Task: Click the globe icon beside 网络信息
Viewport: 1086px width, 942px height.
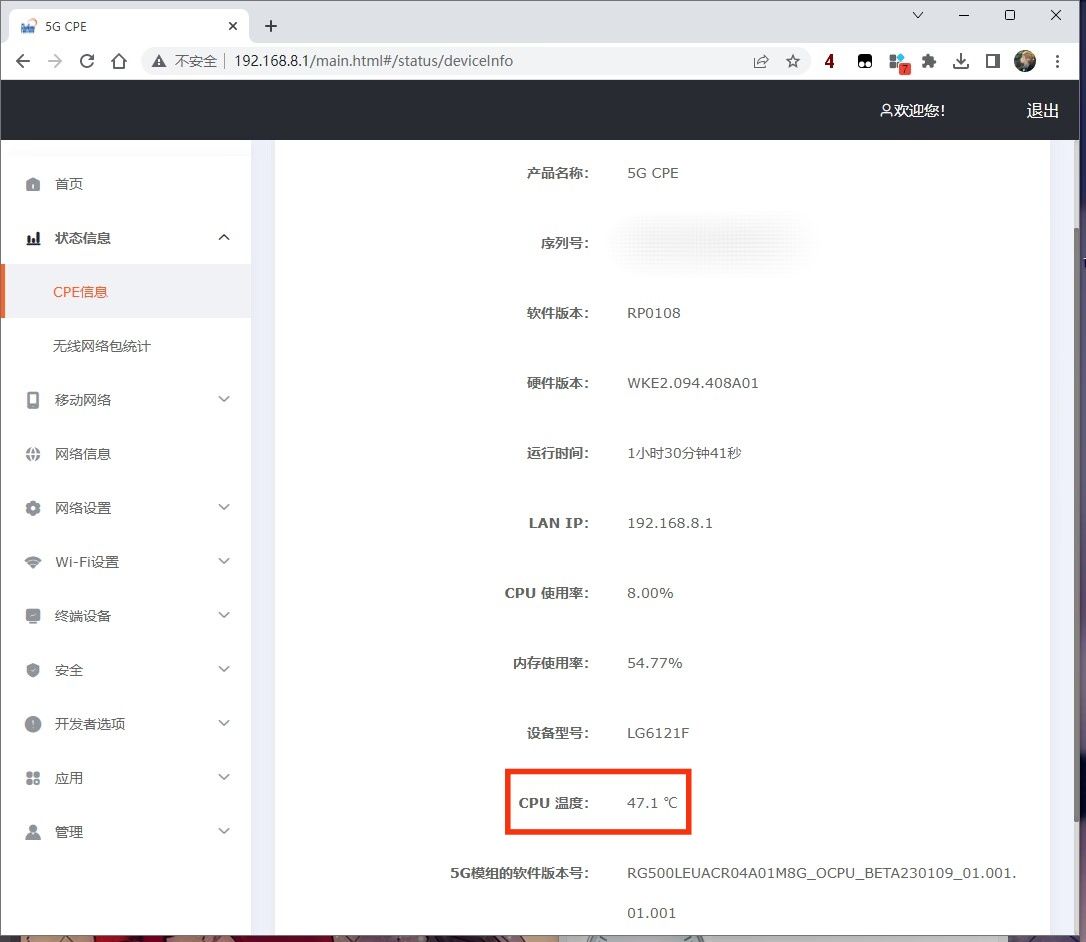Action: 33,454
